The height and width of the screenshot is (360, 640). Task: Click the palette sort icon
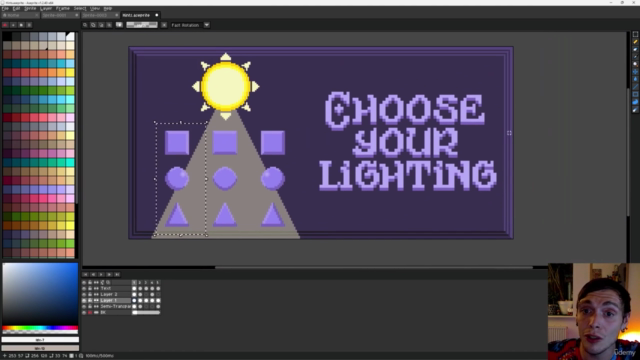(13, 25)
